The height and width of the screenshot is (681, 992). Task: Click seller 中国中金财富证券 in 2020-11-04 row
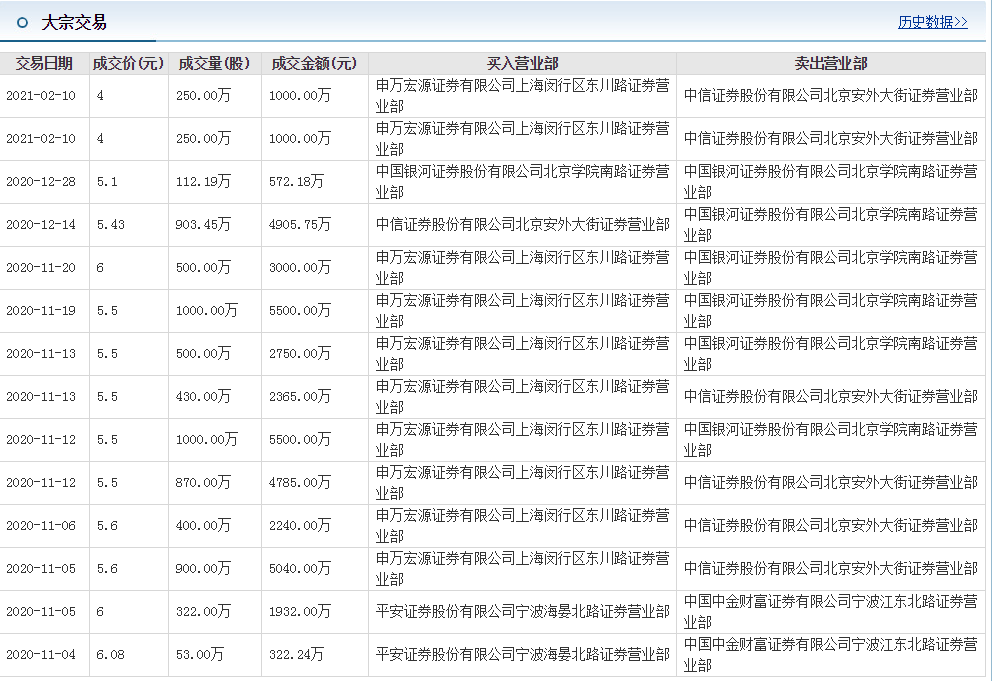[x=831, y=655]
